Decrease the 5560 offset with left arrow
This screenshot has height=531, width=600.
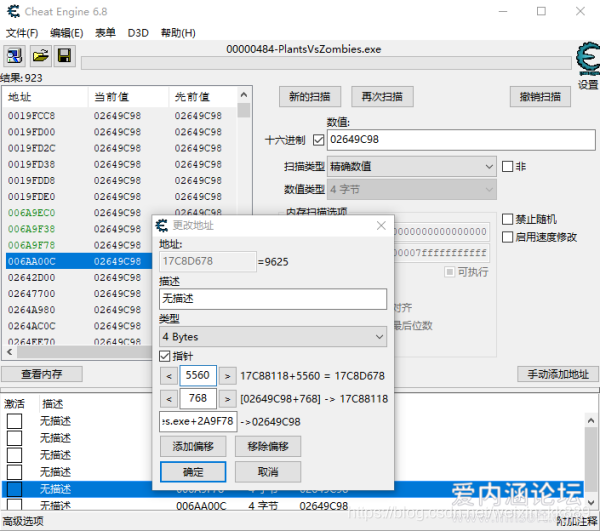pyautogui.click(x=169, y=376)
